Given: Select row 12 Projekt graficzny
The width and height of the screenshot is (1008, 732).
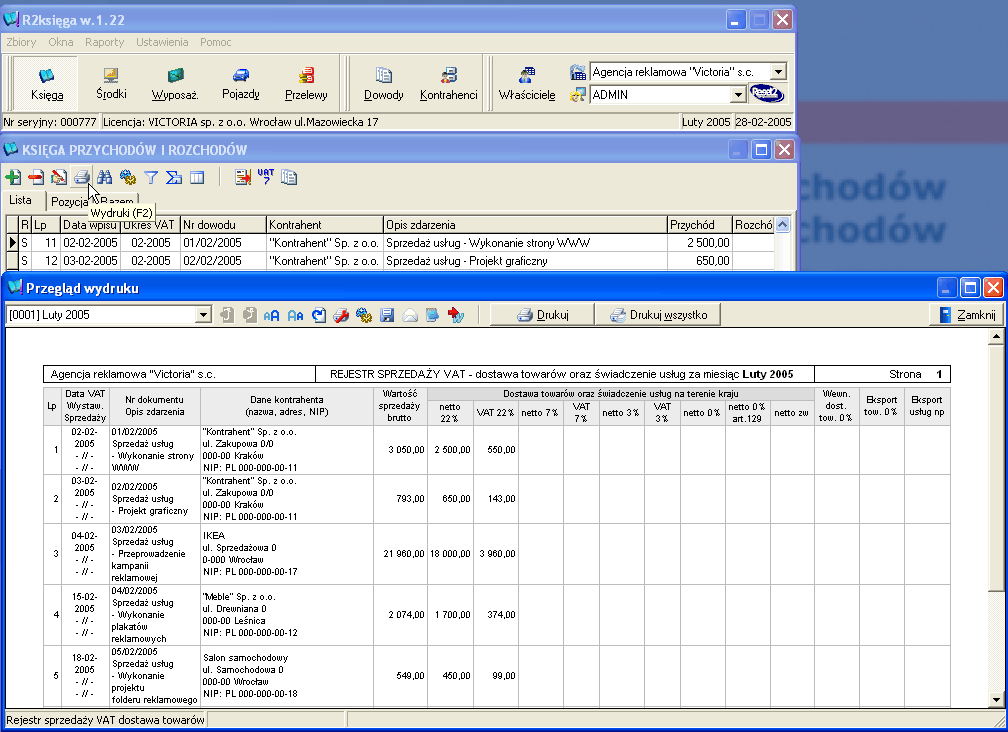Looking at the screenshot, I should pos(390,261).
